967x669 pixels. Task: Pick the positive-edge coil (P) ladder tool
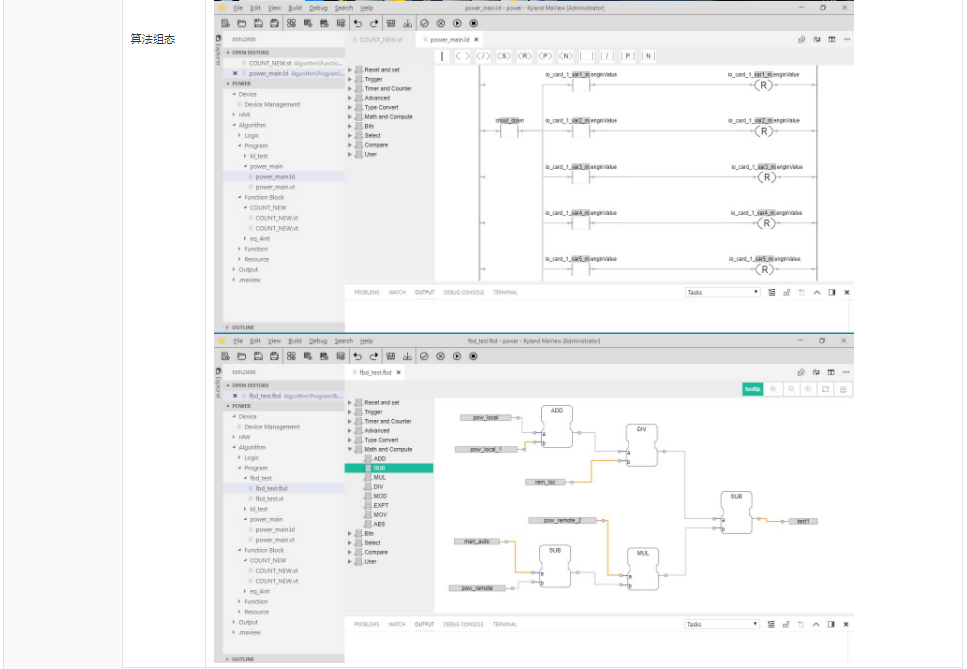click(545, 56)
